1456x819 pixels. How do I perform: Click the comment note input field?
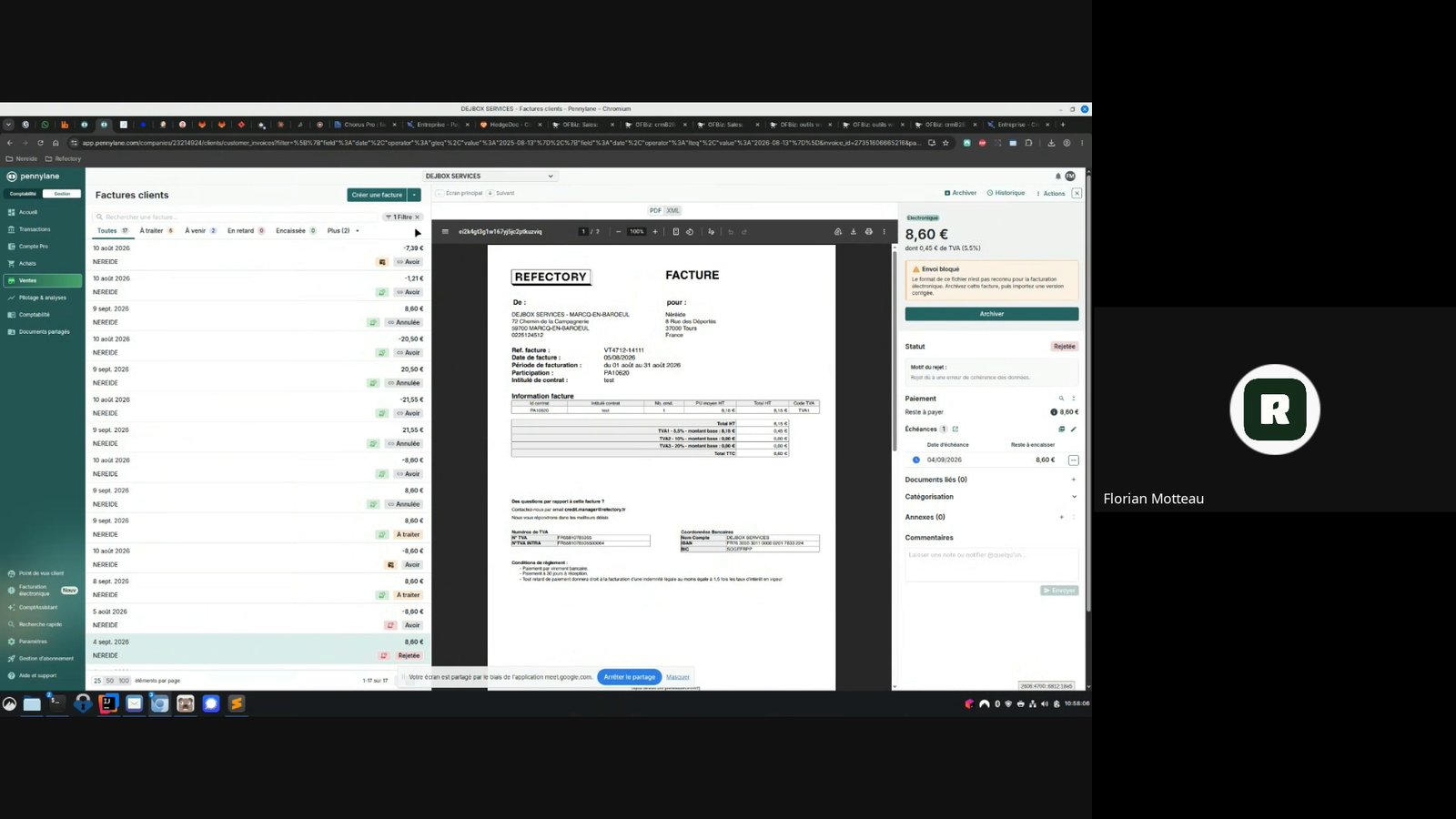tap(991, 563)
